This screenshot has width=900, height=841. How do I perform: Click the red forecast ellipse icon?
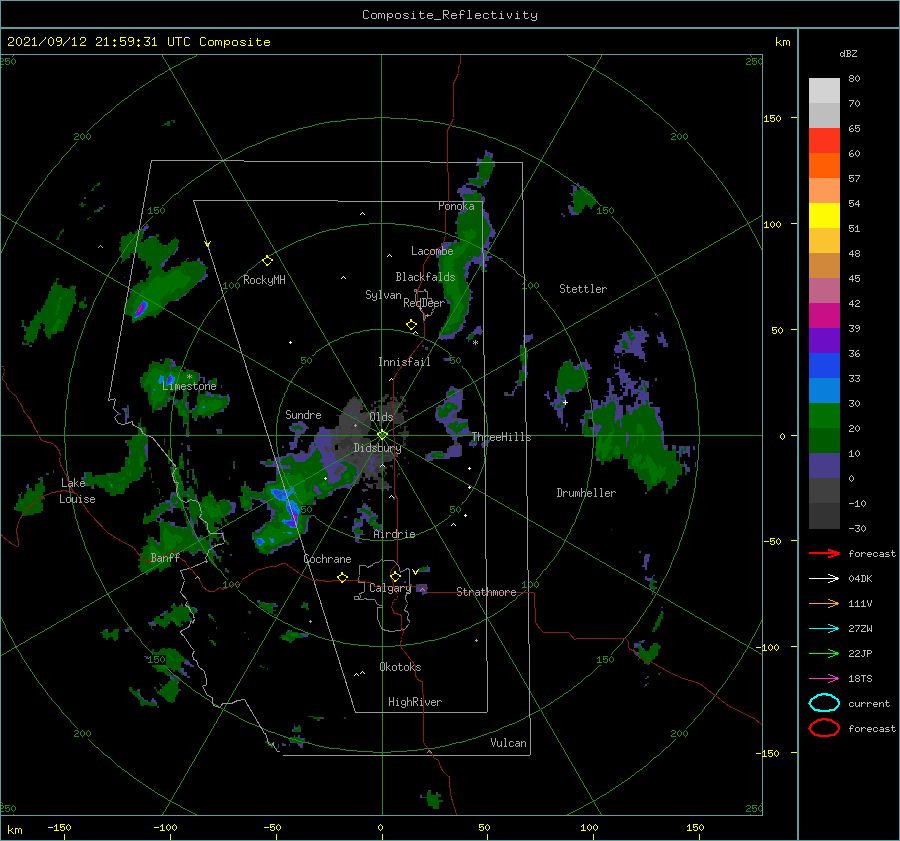click(824, 728)
